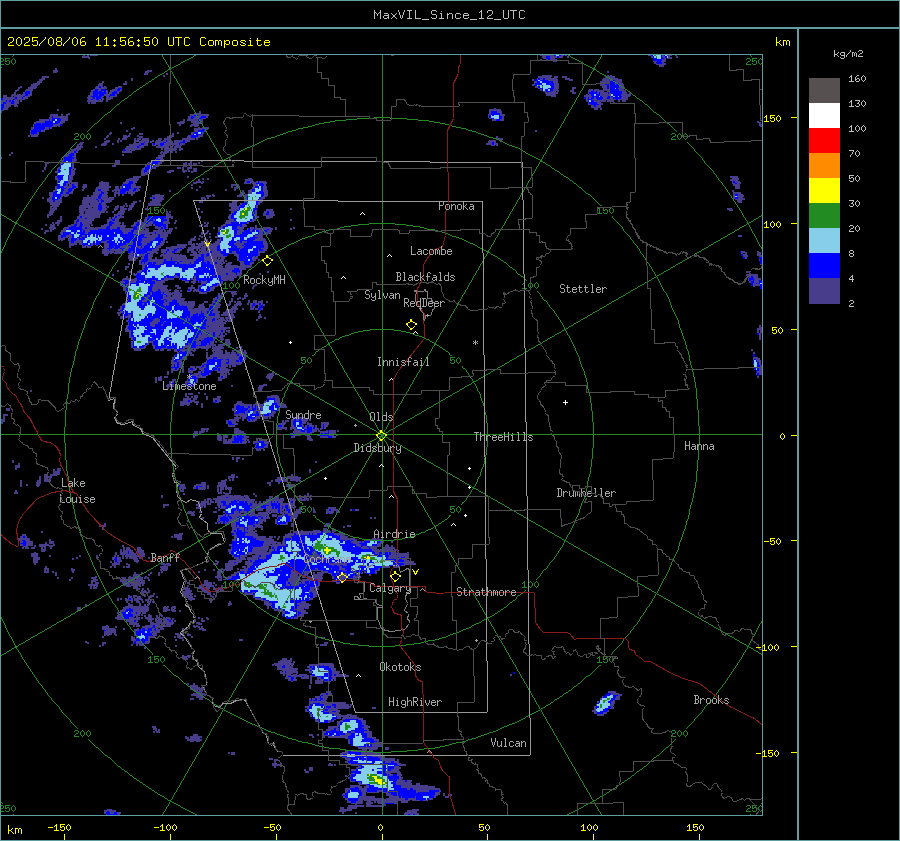Click the 70 legend value
Image resolution: width=900 pixels, height=841 pixels.
[x=854, y=154]
